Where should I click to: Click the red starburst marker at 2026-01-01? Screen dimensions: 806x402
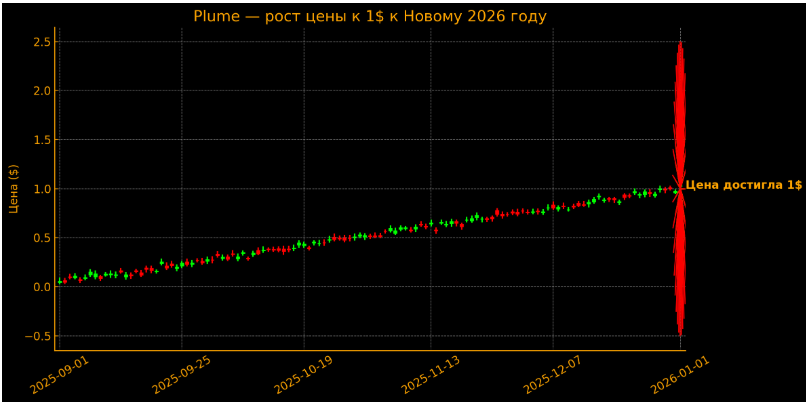680,189
